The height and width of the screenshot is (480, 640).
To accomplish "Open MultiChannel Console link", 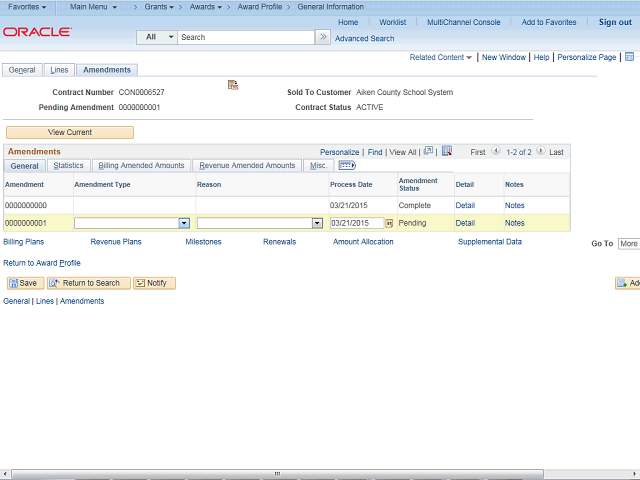I will pyautogui.click(x=463, y=22).
